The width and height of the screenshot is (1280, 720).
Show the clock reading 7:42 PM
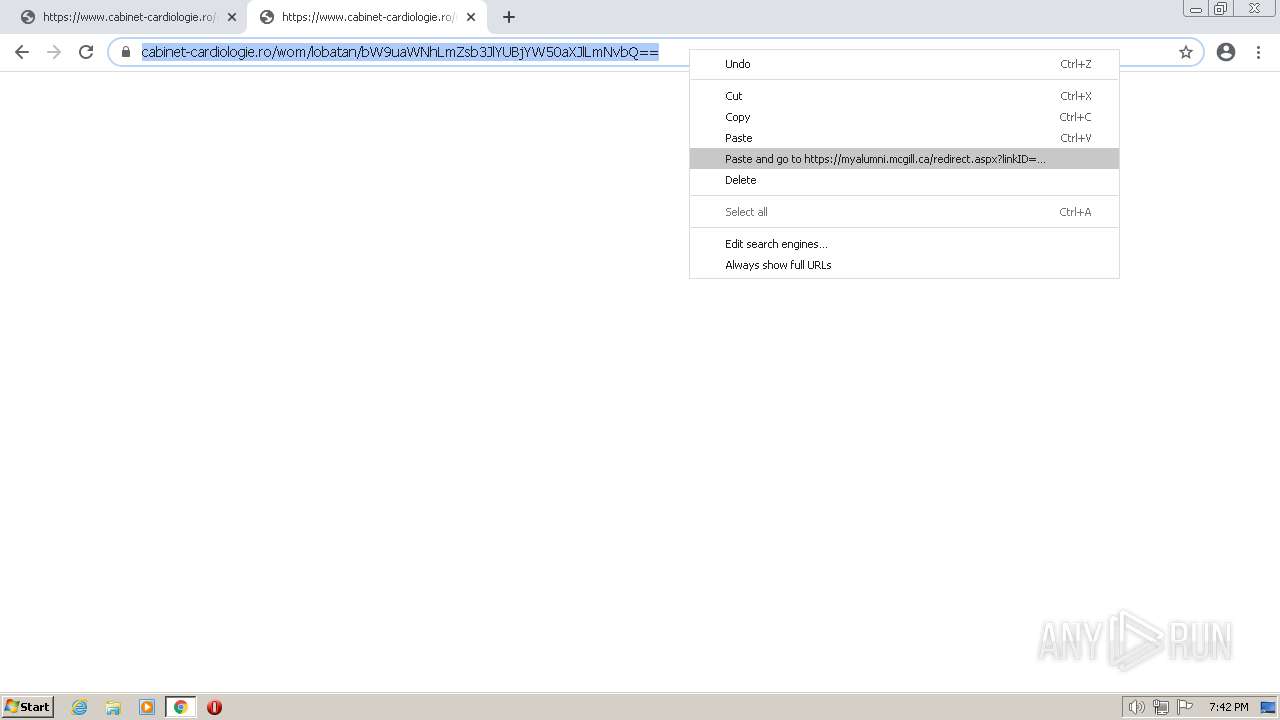1228,707
